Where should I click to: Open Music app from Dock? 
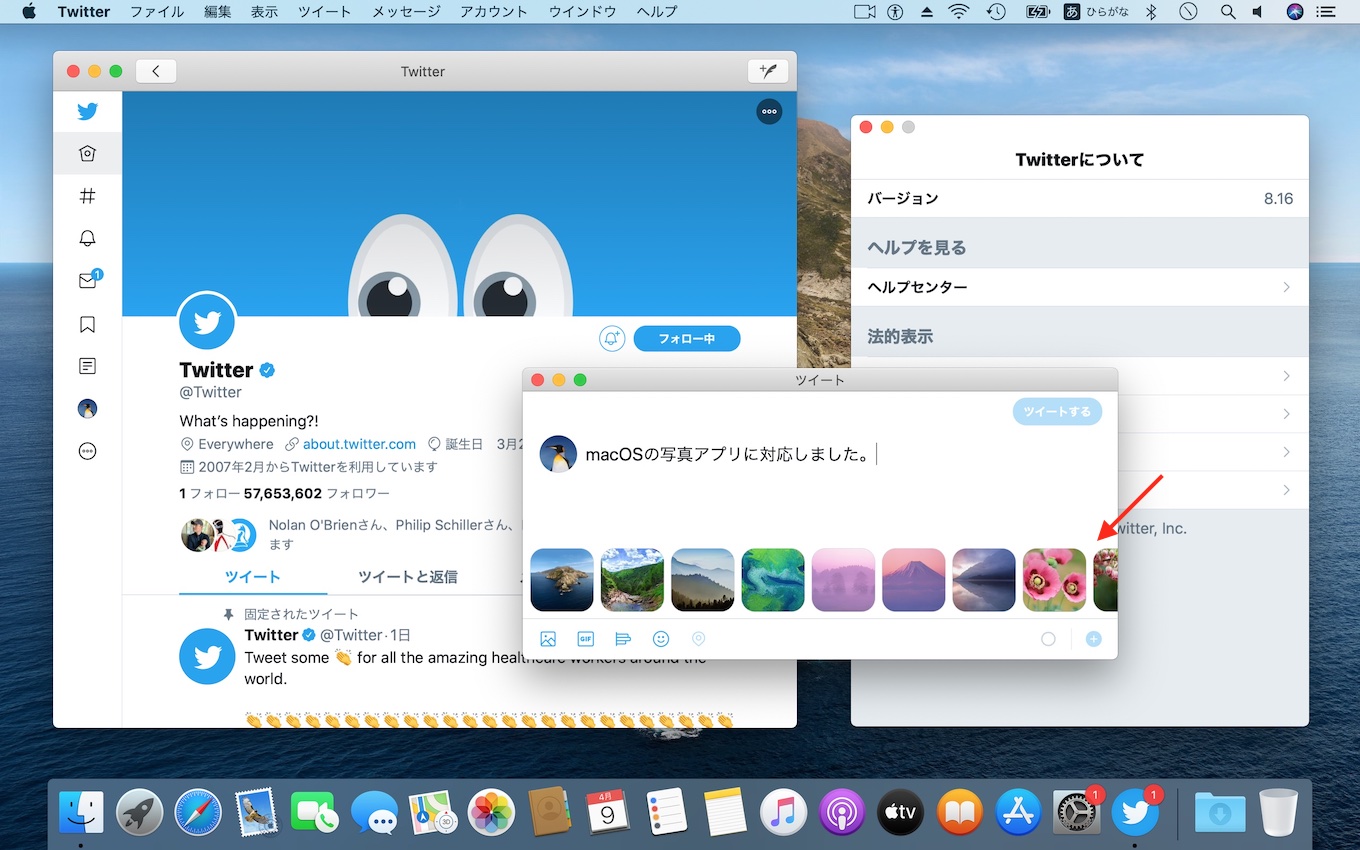[x=784, y=812]
